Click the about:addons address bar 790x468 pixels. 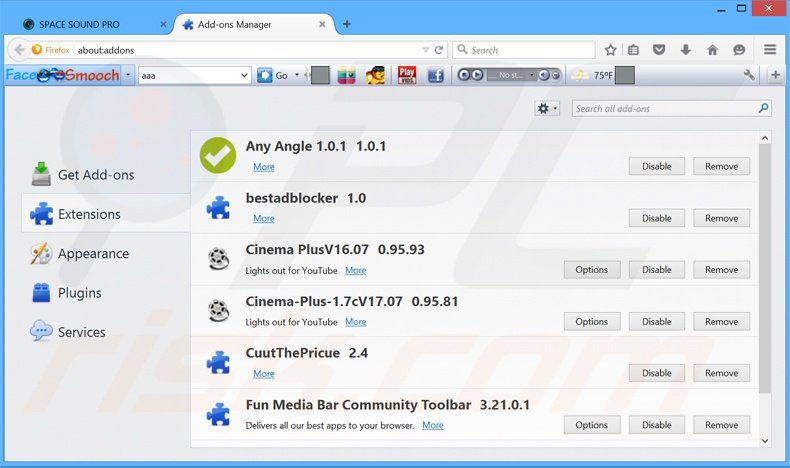(247, 50)
